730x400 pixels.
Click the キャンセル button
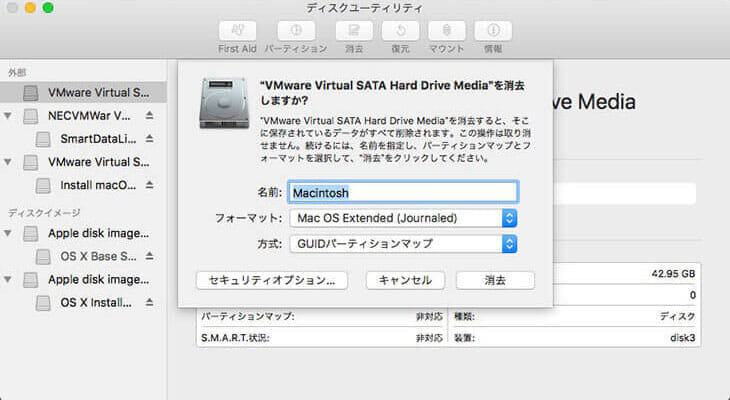[x=405, y=280]
